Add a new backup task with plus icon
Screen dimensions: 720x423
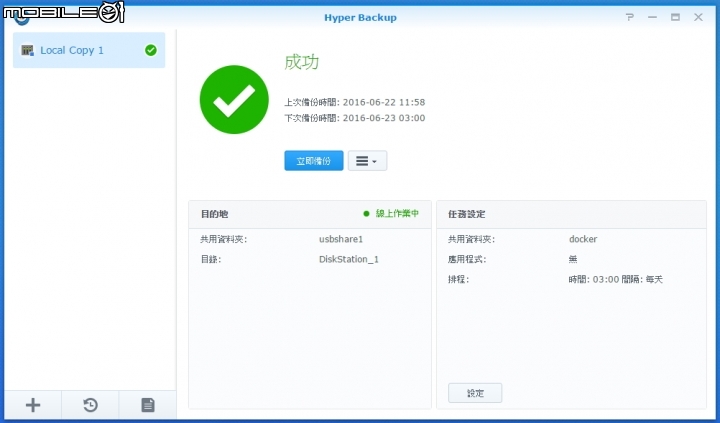(33, 405)
